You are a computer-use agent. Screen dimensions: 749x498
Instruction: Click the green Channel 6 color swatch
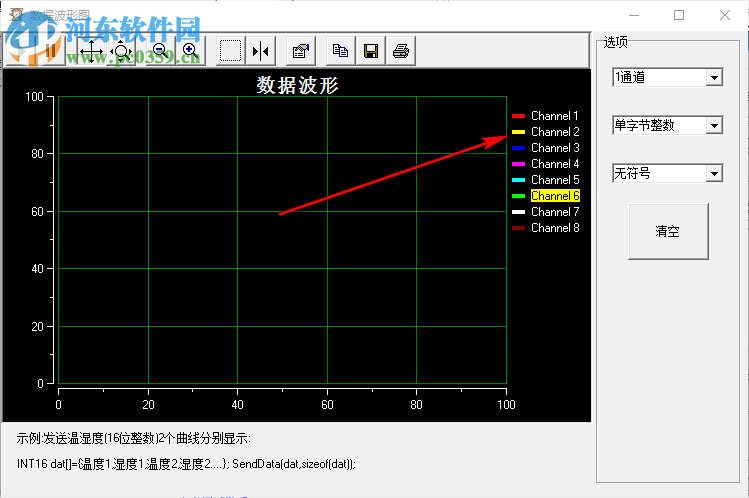click(518, 196)
